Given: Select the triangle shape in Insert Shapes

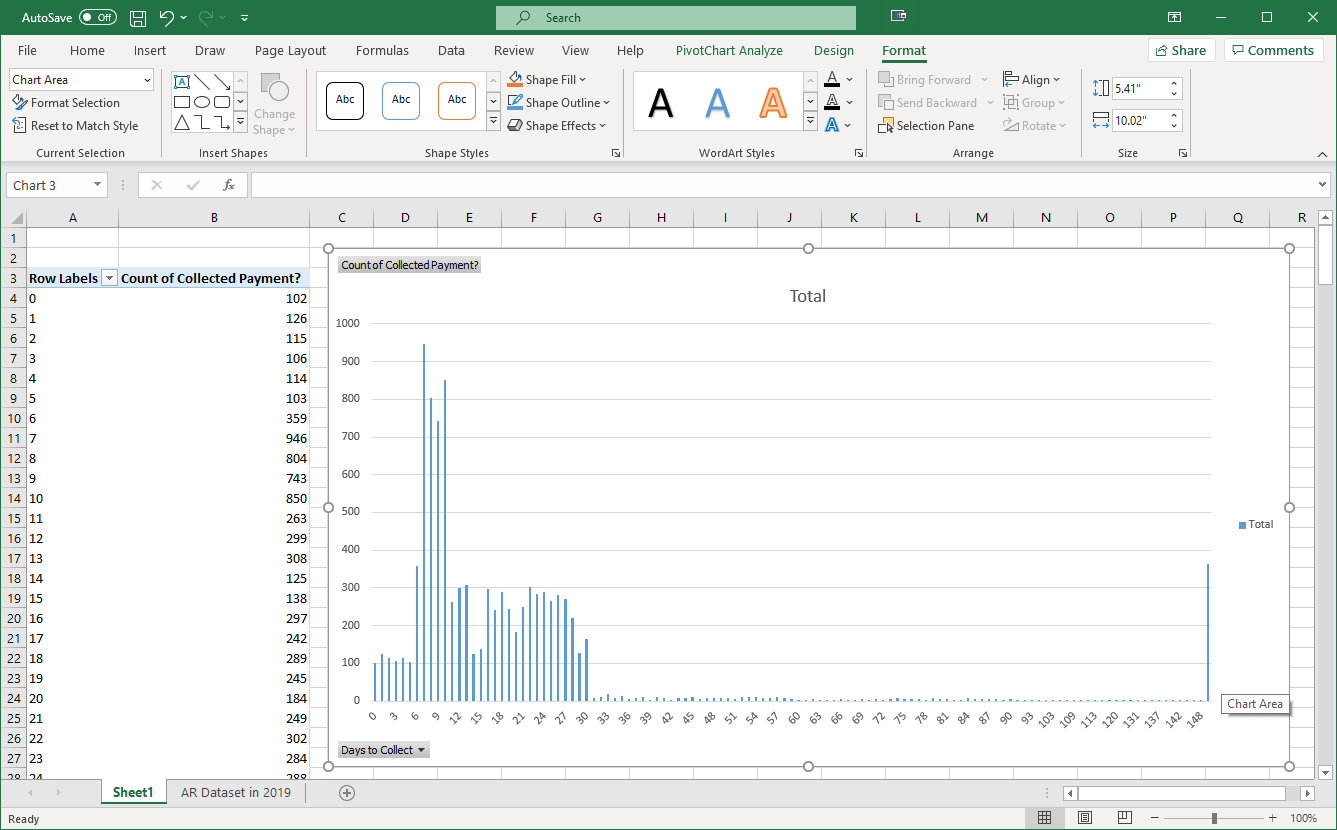Looking at the screenshot, I should point(182,122).
